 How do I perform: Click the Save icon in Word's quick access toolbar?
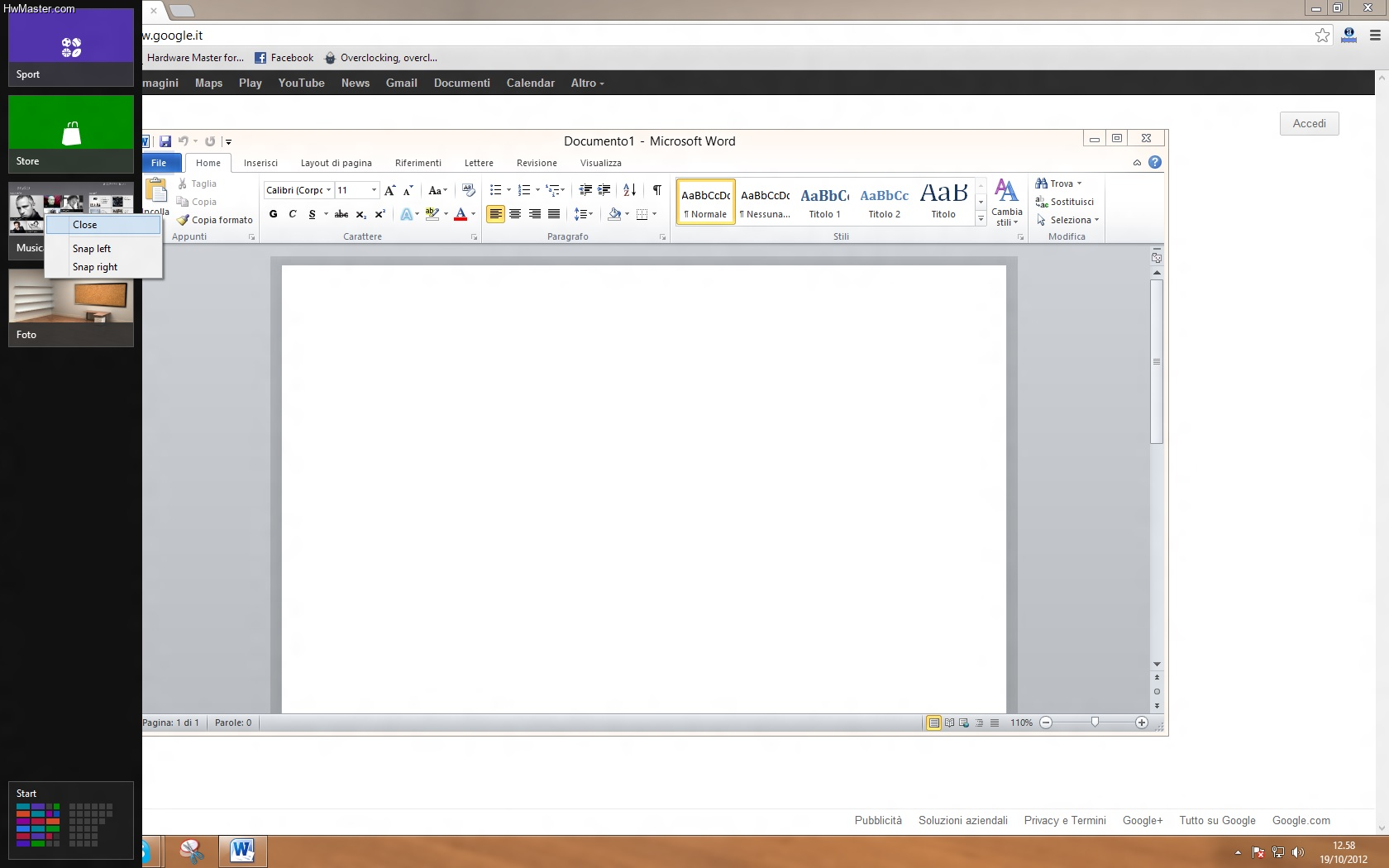click(x=165, y=141)
